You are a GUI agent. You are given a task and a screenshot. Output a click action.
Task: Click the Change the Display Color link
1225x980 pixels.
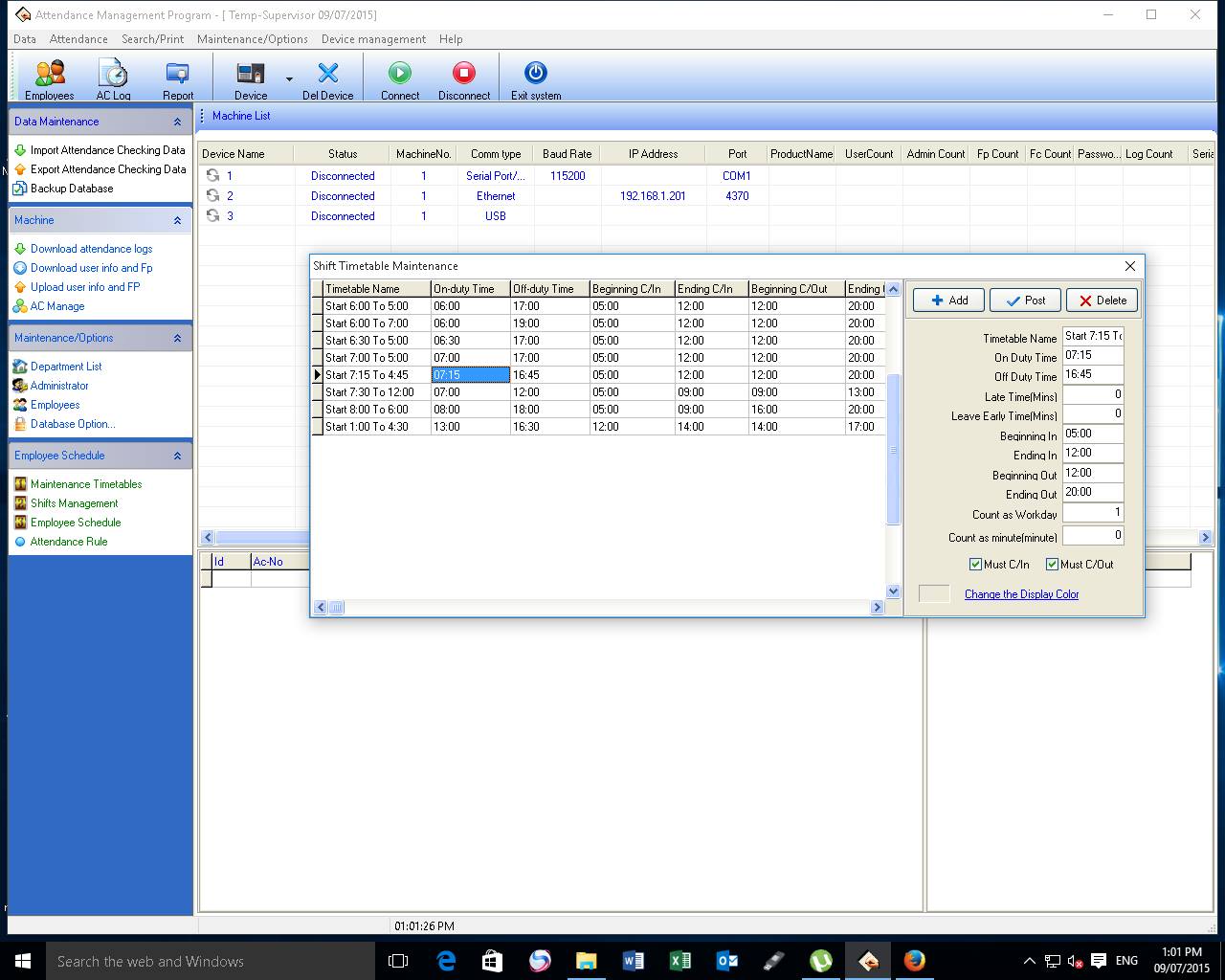[x=1021, y=594]
